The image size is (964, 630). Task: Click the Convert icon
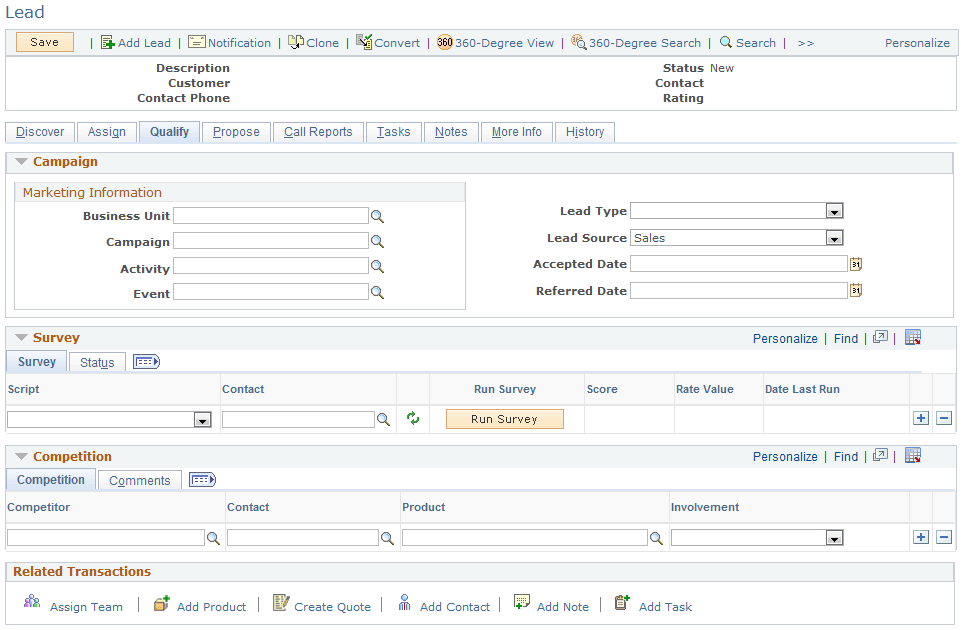pyautogui.click(x=364, y=42)
